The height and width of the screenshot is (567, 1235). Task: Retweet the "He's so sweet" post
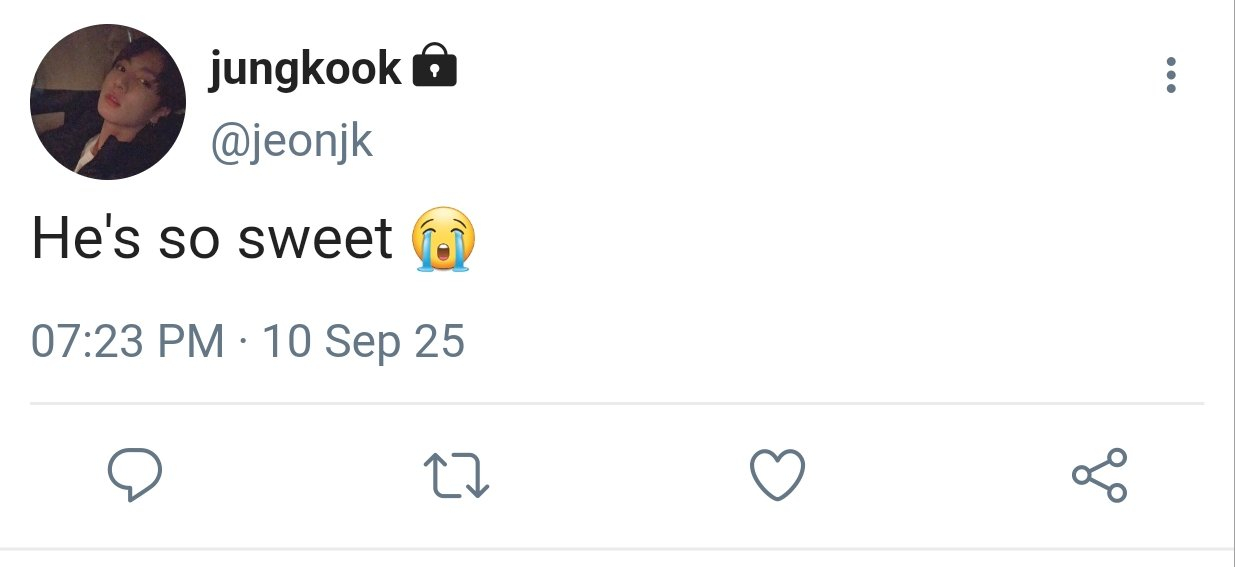456,474
